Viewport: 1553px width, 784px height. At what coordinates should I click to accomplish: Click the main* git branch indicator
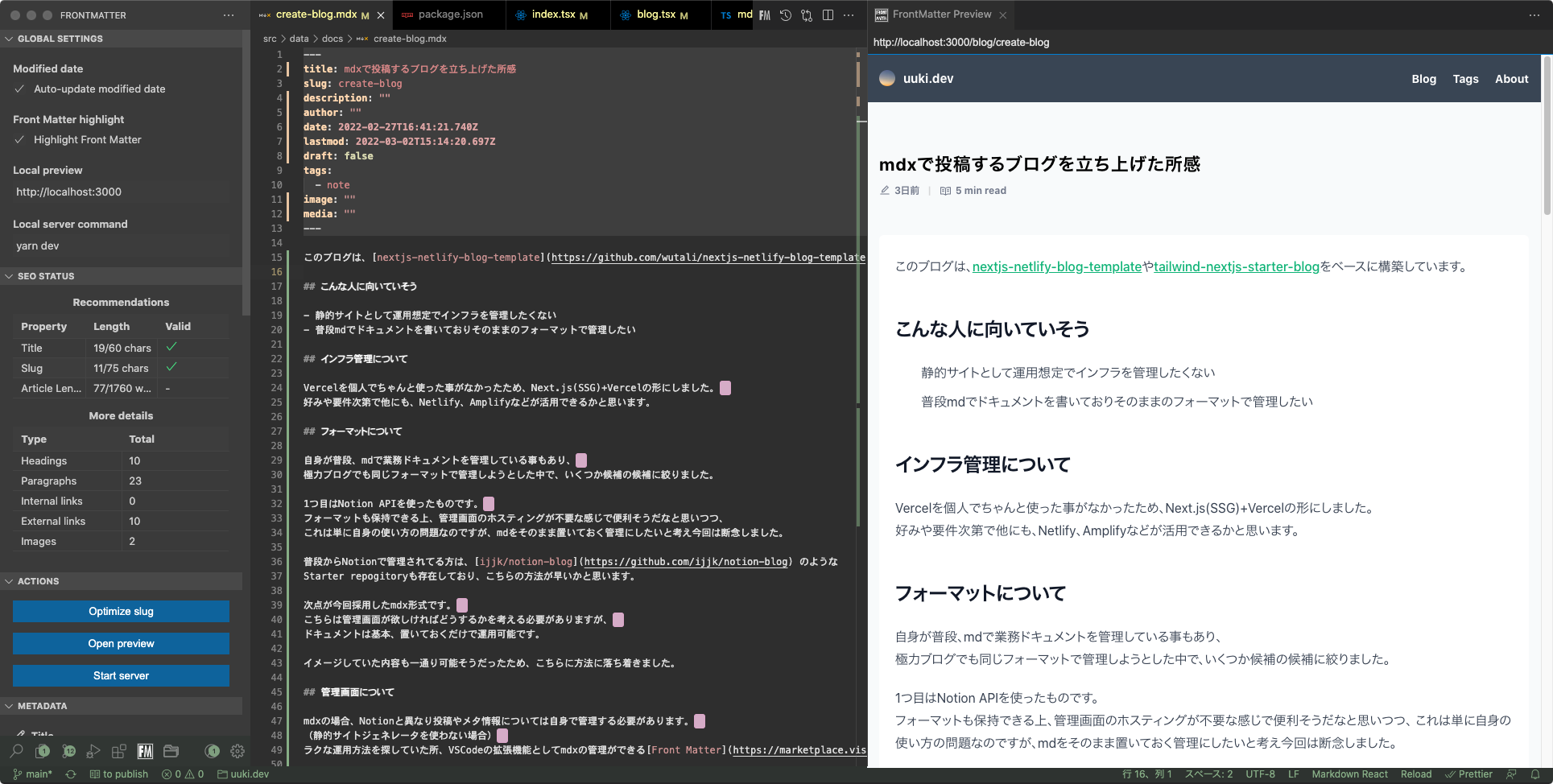tap(32, 774)
